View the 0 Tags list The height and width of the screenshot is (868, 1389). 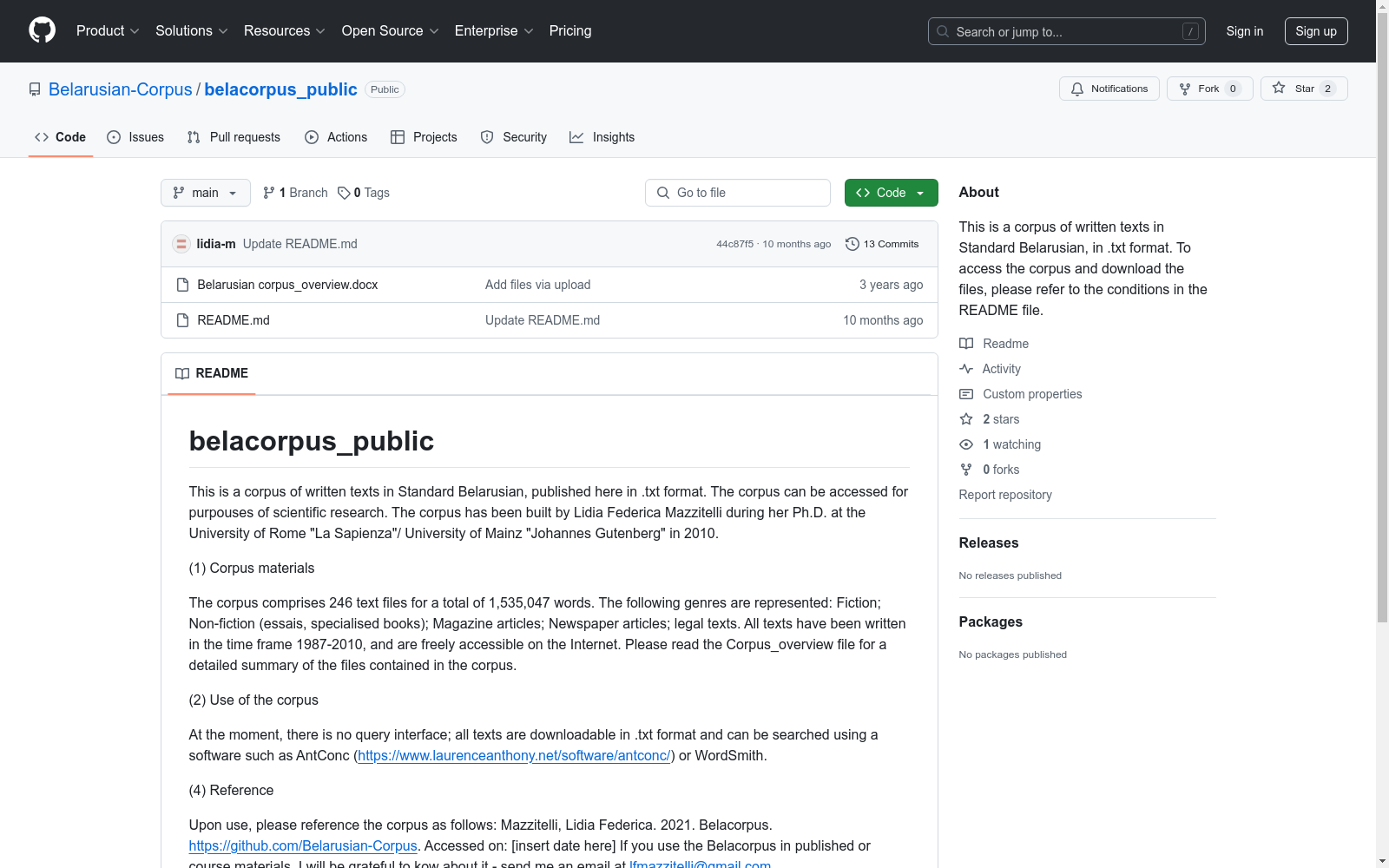[364, 193]
